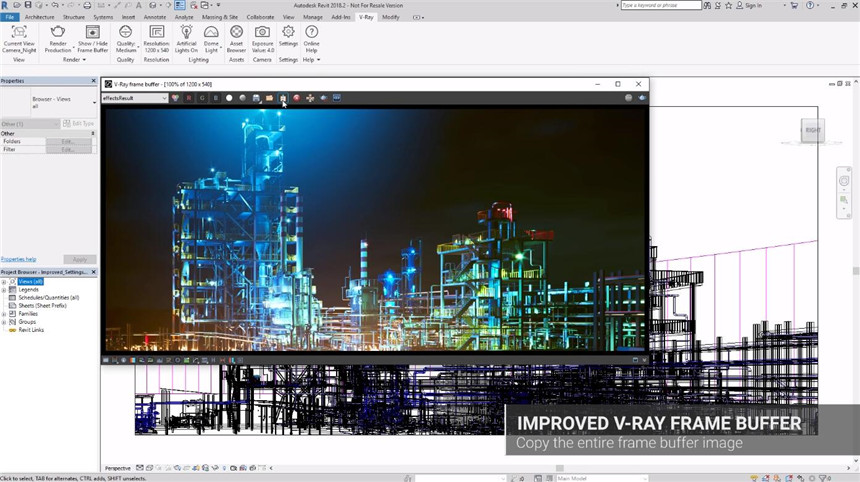The height and width of the screenshot is (482, 860).
Task: Switch to the Architecture ribbon tab
Action: (x=40, y=17)
